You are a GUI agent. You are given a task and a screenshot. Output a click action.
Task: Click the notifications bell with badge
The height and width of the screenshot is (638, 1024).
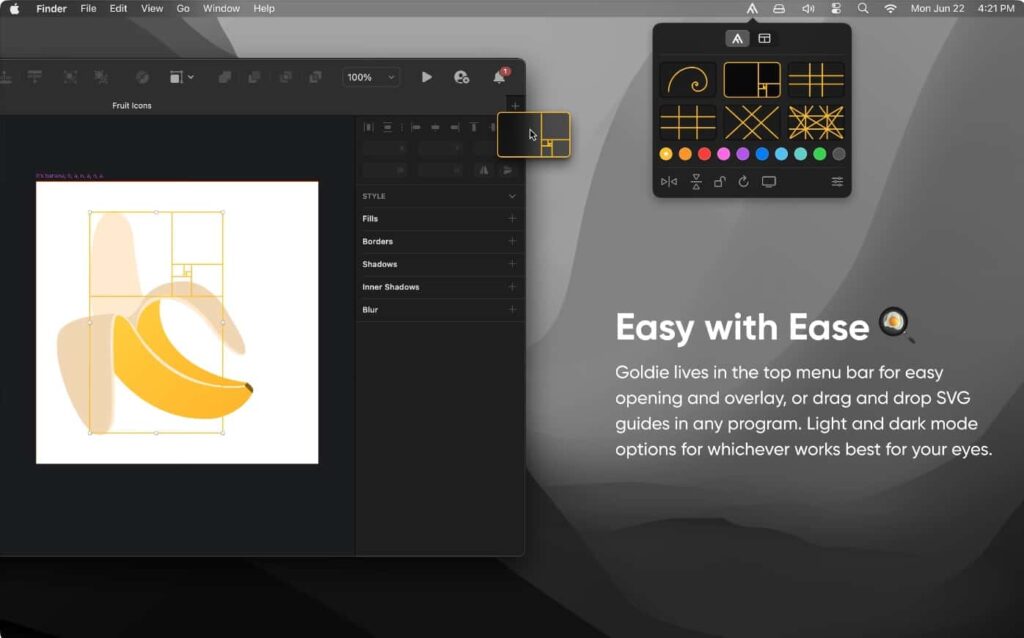(x=499, y=77)
